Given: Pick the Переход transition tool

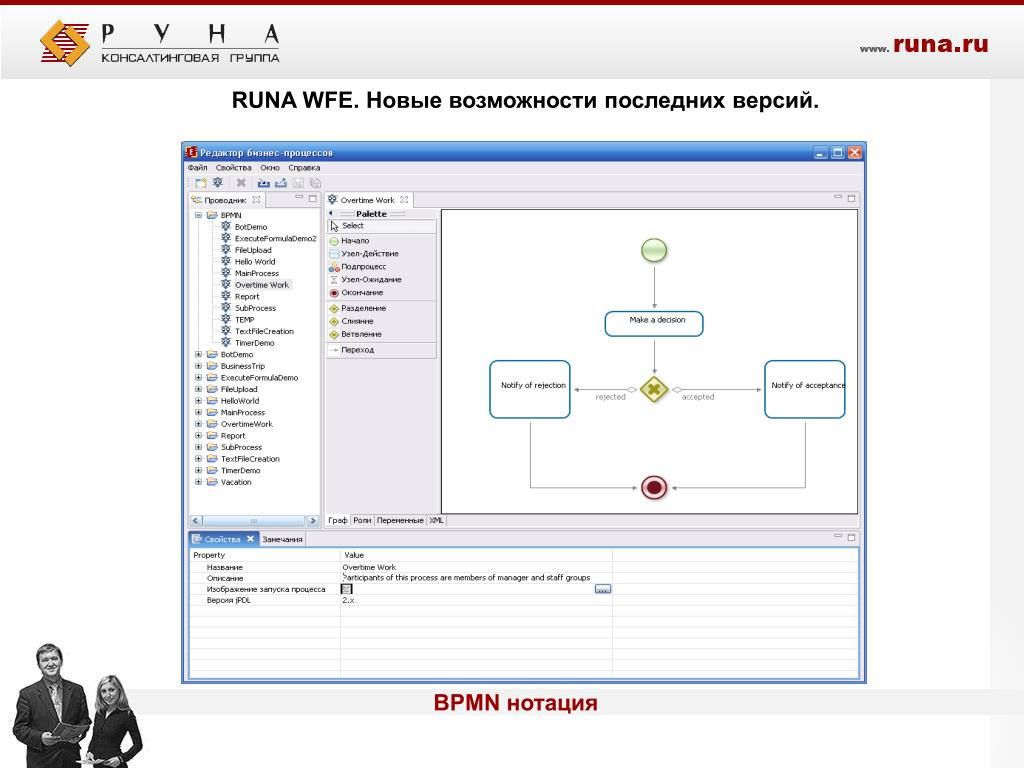Looking at the screenshot, I should point(381,350).
